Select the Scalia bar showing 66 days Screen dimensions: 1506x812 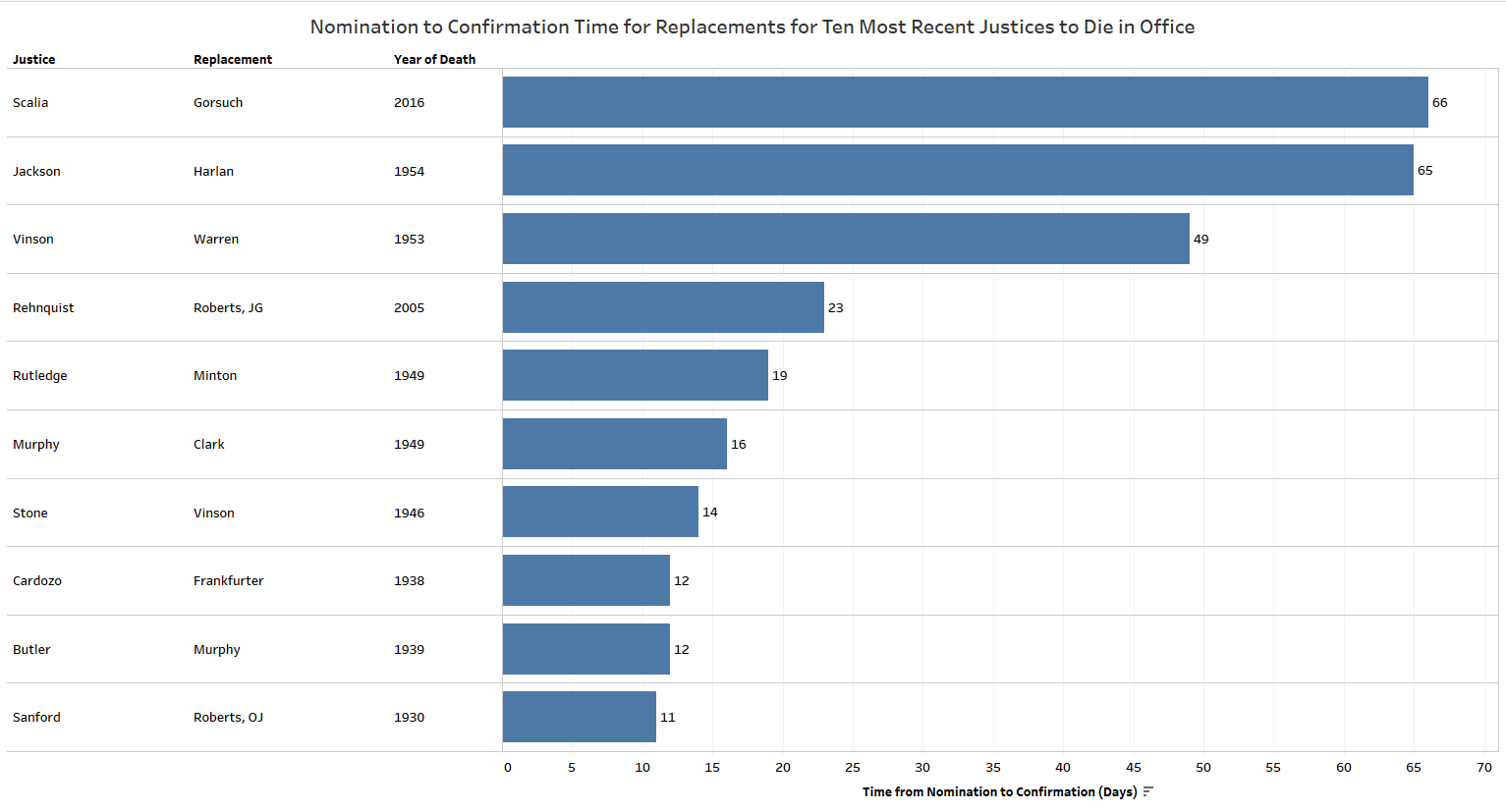[x=965, y=102]
